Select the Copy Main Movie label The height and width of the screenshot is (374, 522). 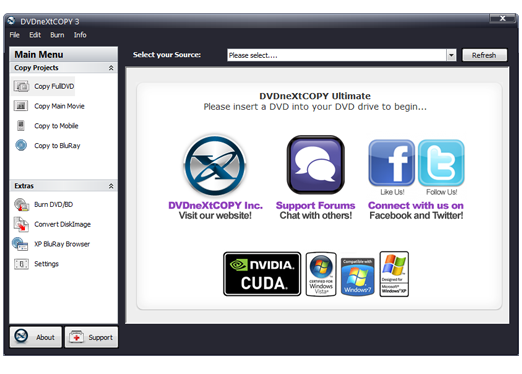click(59, 106)
